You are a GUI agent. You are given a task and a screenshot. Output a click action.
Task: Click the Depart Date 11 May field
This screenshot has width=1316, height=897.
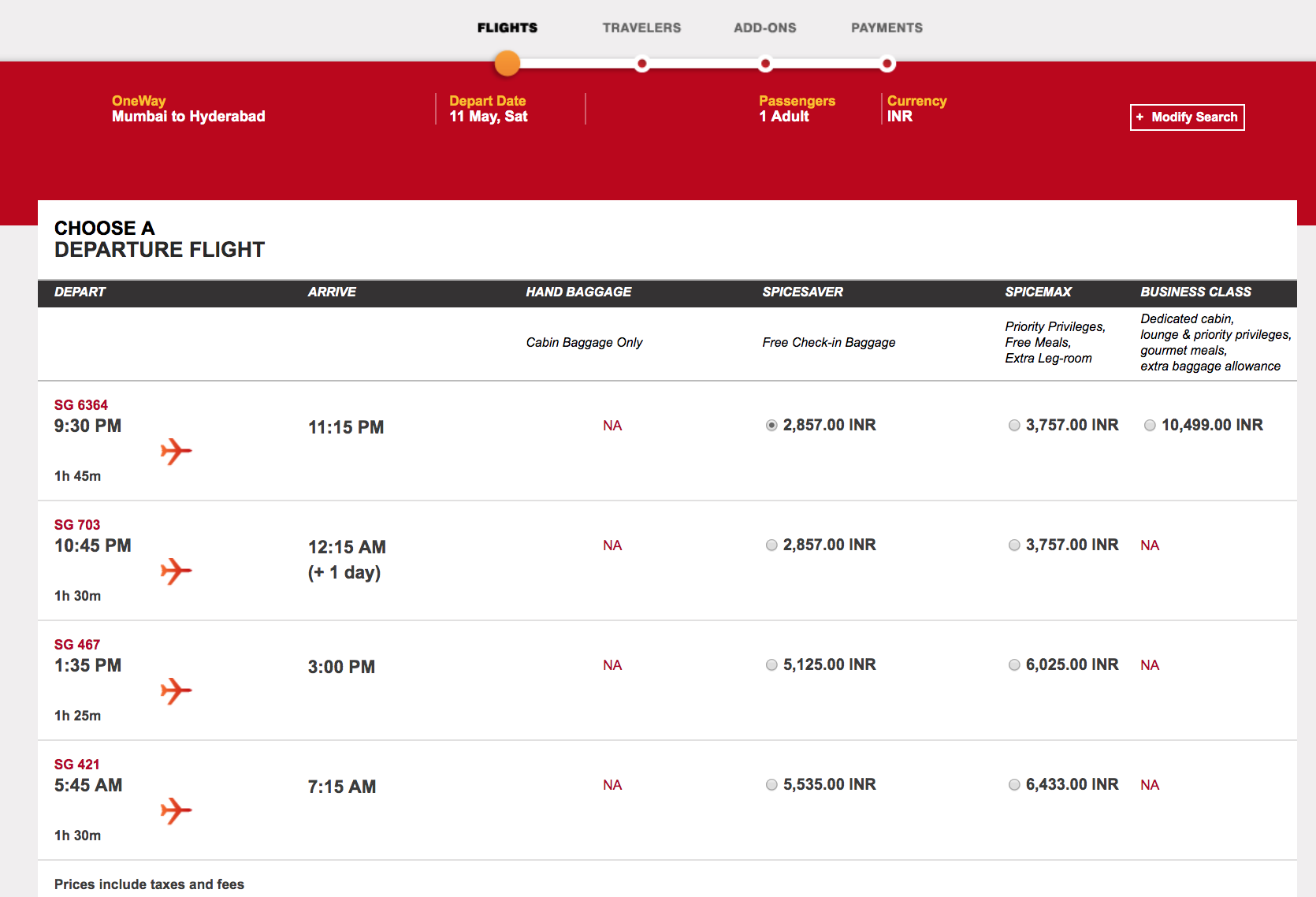coord(489,109)
